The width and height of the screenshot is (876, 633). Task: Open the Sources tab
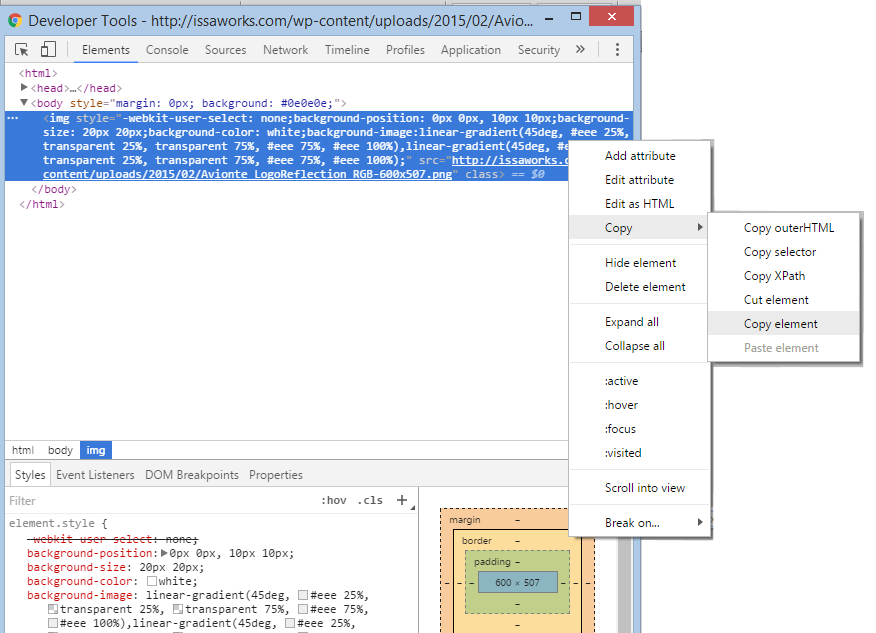225,50
